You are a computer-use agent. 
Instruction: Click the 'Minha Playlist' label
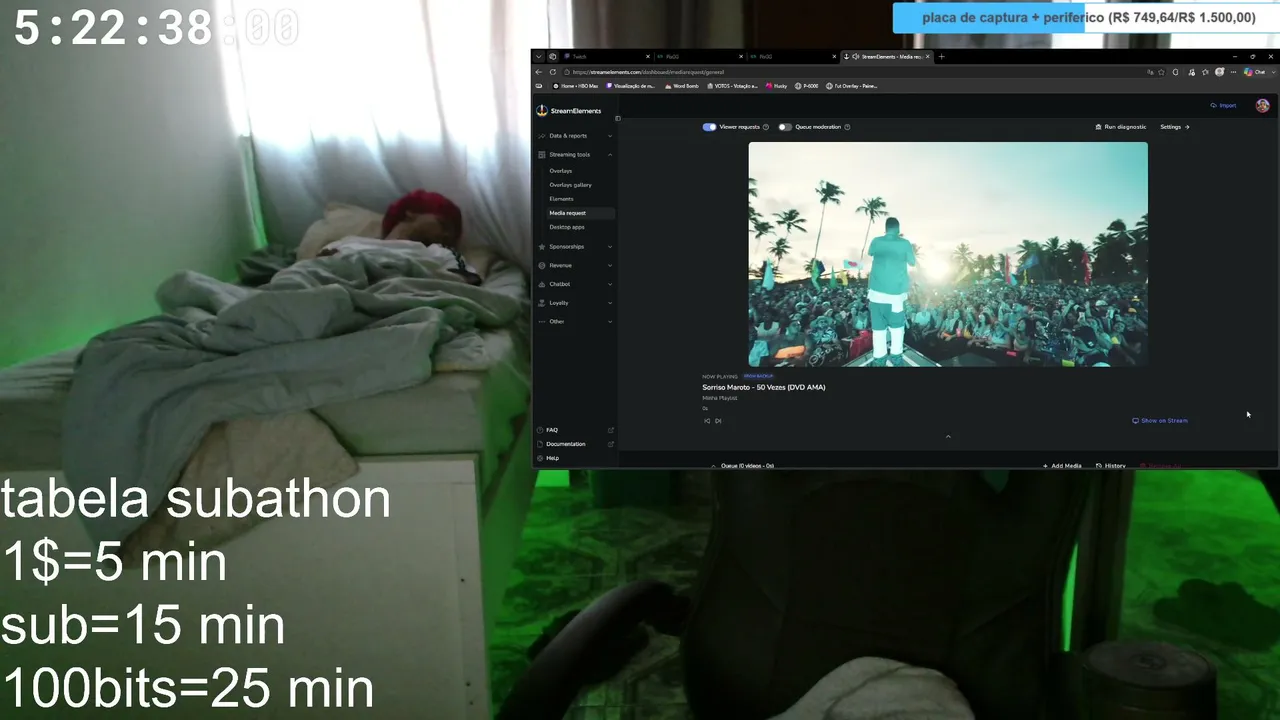click(x=720, y=398)
